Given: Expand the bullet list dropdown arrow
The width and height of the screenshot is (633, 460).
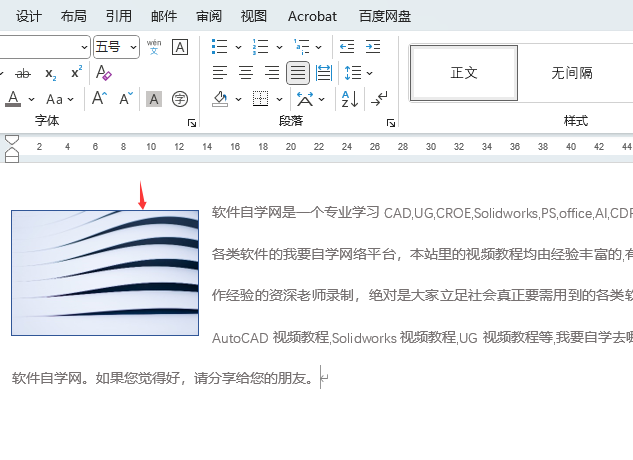Looking at the screenshot, I should [239, 47].
